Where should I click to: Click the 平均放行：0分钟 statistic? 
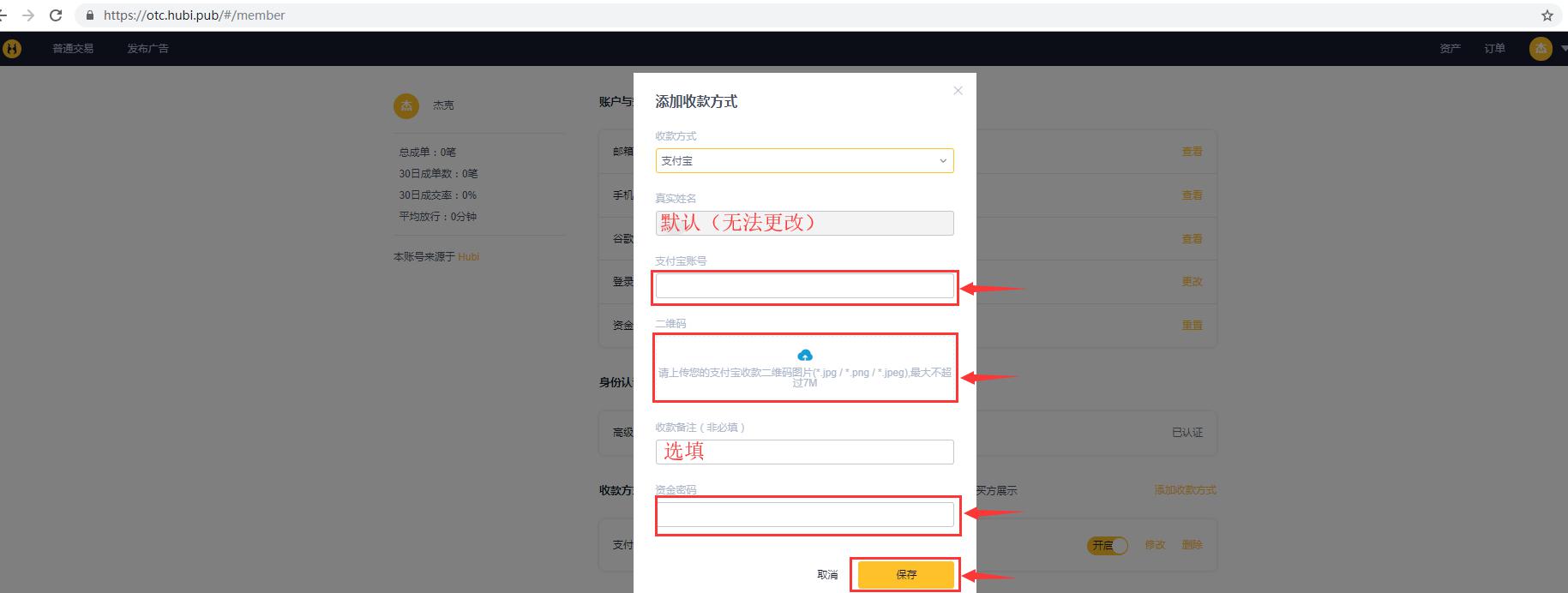437,217
